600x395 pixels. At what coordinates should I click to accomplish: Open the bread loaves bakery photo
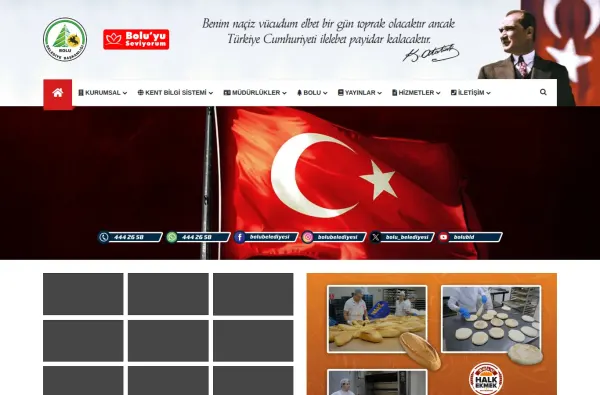pos(377,319)
